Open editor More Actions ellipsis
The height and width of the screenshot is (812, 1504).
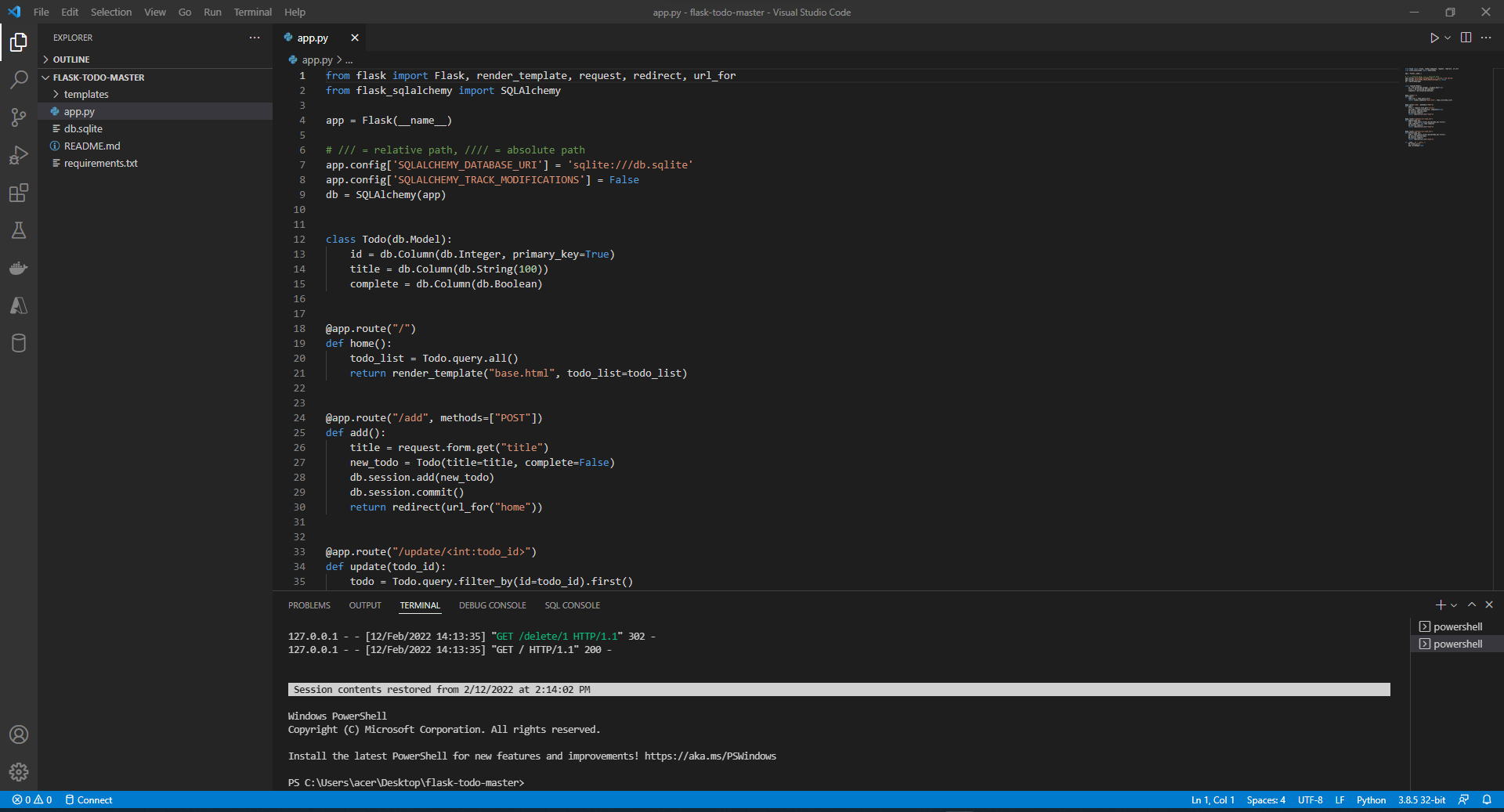click(x=1486, y=38)
